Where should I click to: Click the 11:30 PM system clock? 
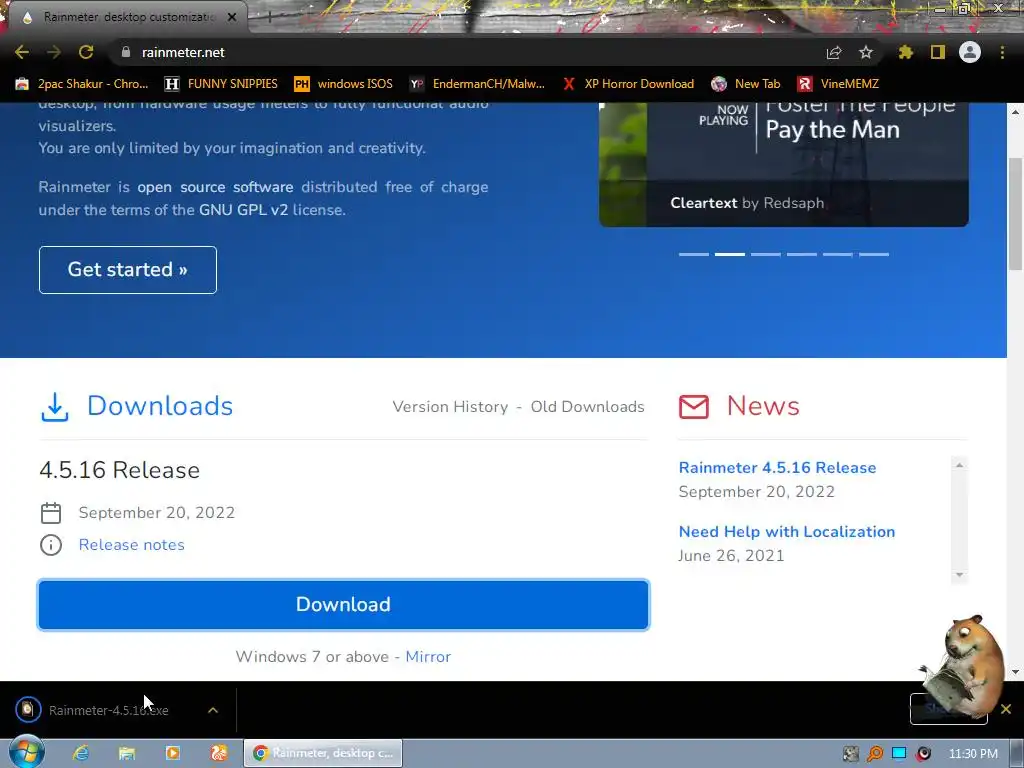coord(973,754)
